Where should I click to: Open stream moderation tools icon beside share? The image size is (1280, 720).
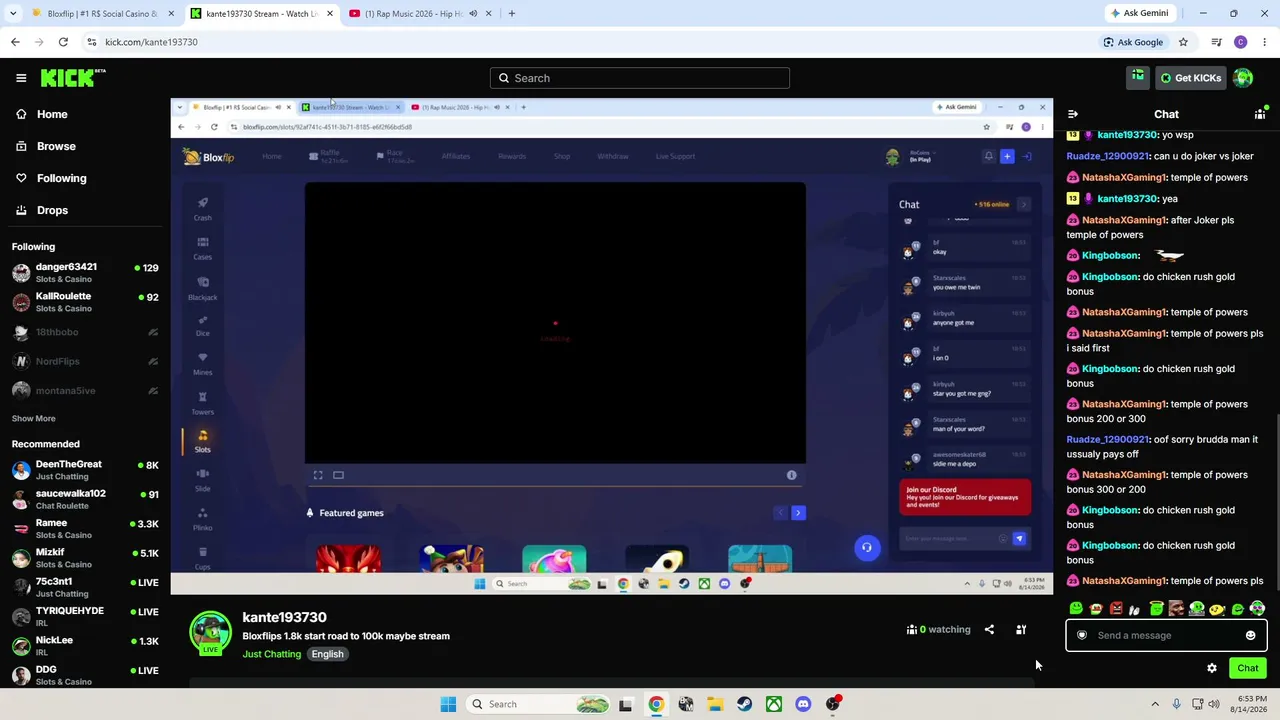click(1021, 630)
